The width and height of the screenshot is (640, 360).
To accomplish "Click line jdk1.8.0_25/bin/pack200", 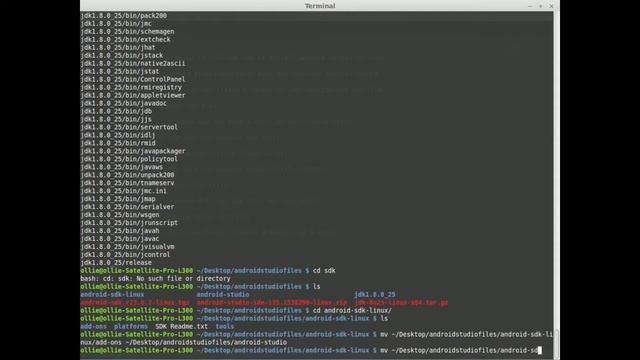I will [x=123, y=16].
